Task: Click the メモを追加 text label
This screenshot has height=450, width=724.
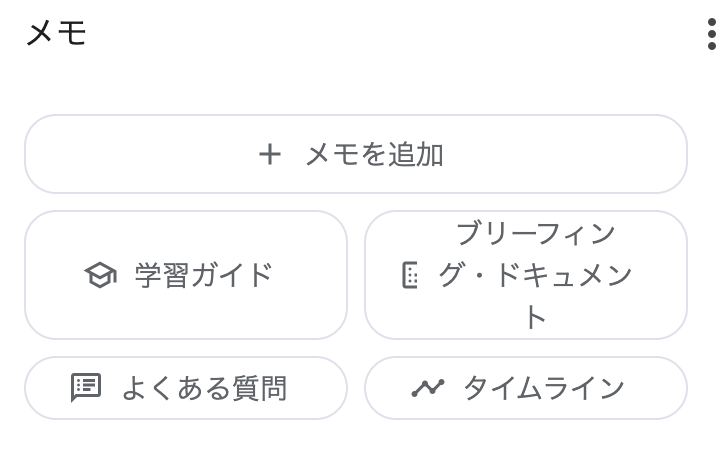Action: (x=374, y=154)
